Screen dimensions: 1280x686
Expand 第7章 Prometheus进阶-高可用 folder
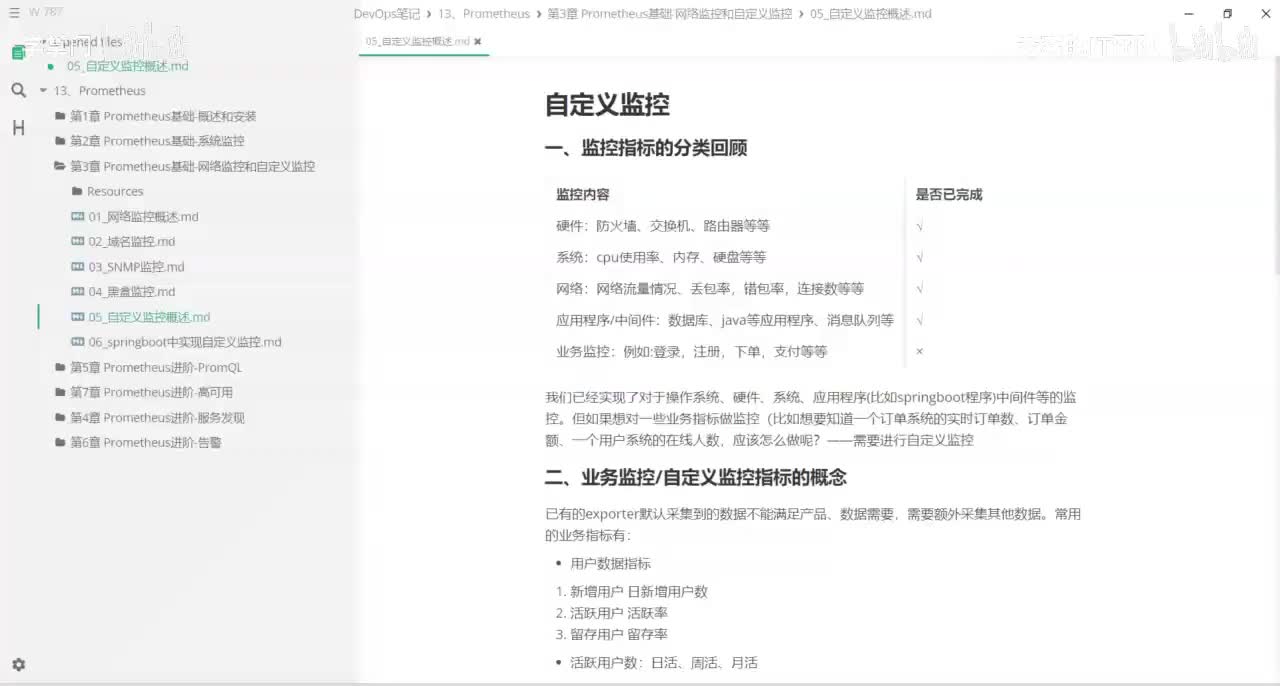click(151, 392)
